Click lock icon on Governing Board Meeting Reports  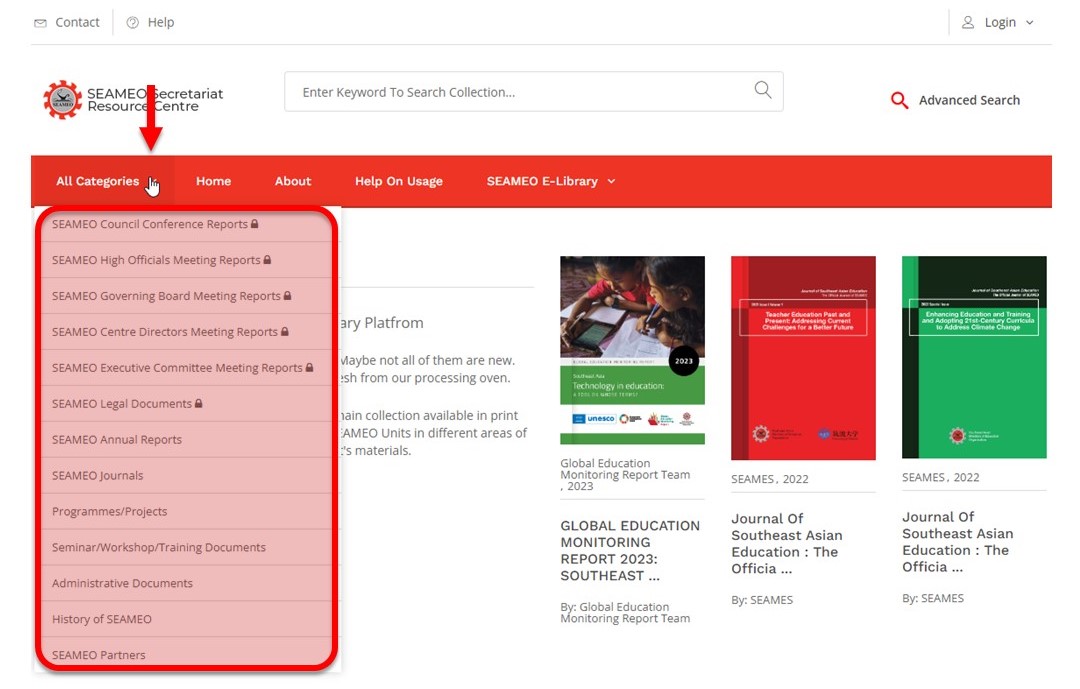click(x=287, y=295)
